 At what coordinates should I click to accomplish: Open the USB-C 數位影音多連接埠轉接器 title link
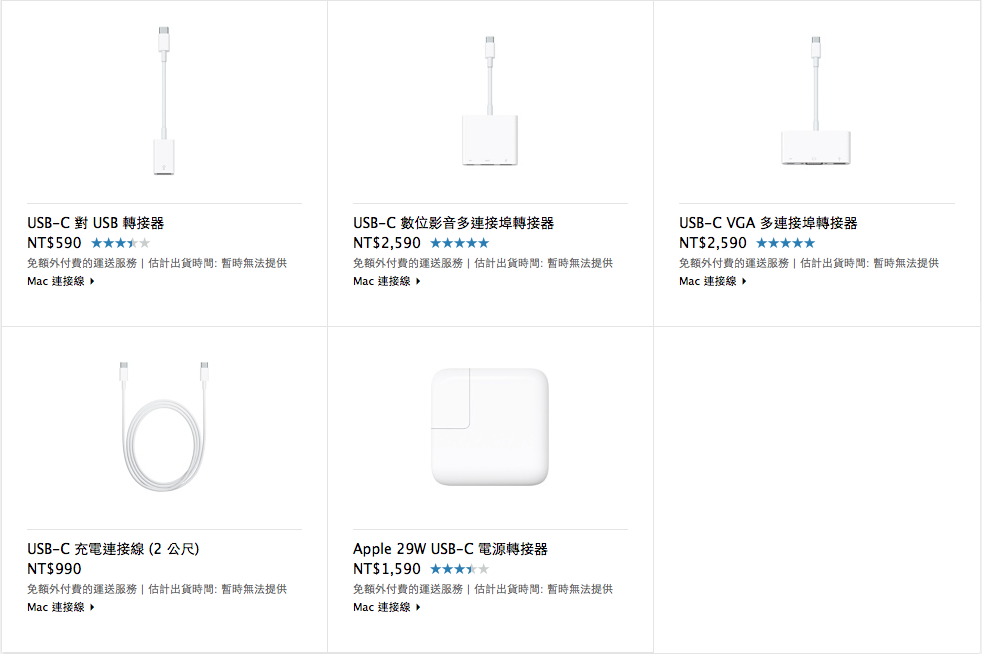[453, 223]
